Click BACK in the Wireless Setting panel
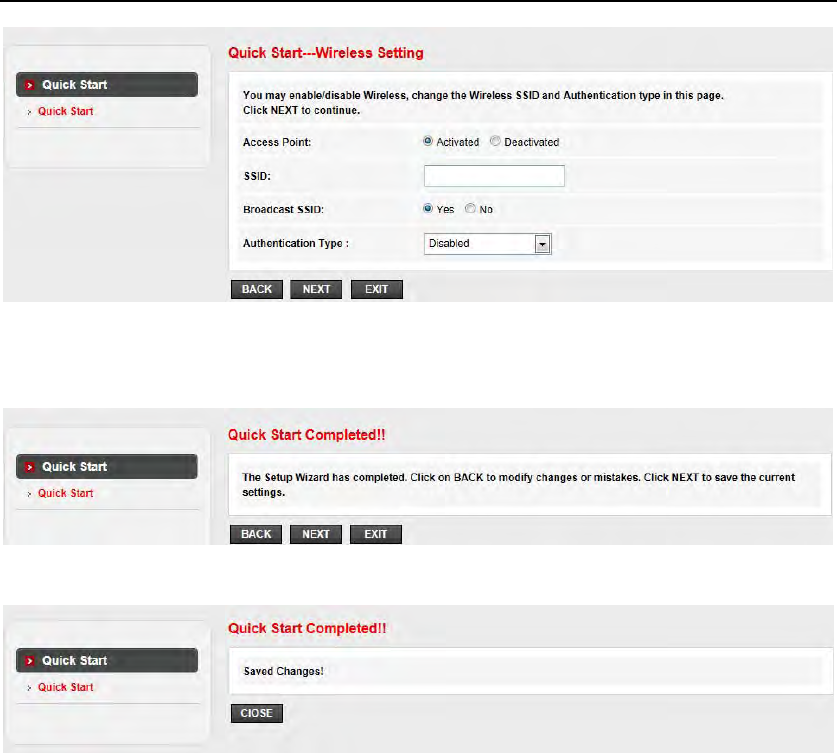The image size is (837, 753). coord(257,289)
